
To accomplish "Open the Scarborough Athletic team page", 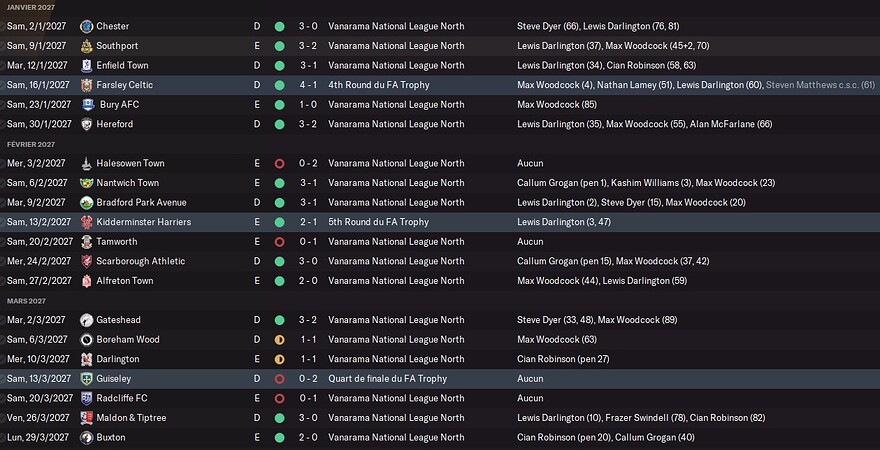I will pos(140,261).
